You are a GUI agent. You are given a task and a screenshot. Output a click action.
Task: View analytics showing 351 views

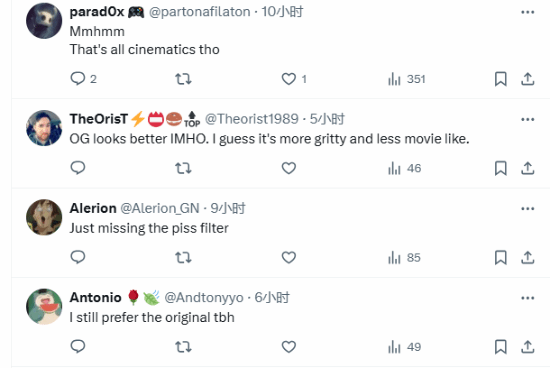tap(407, 79)
